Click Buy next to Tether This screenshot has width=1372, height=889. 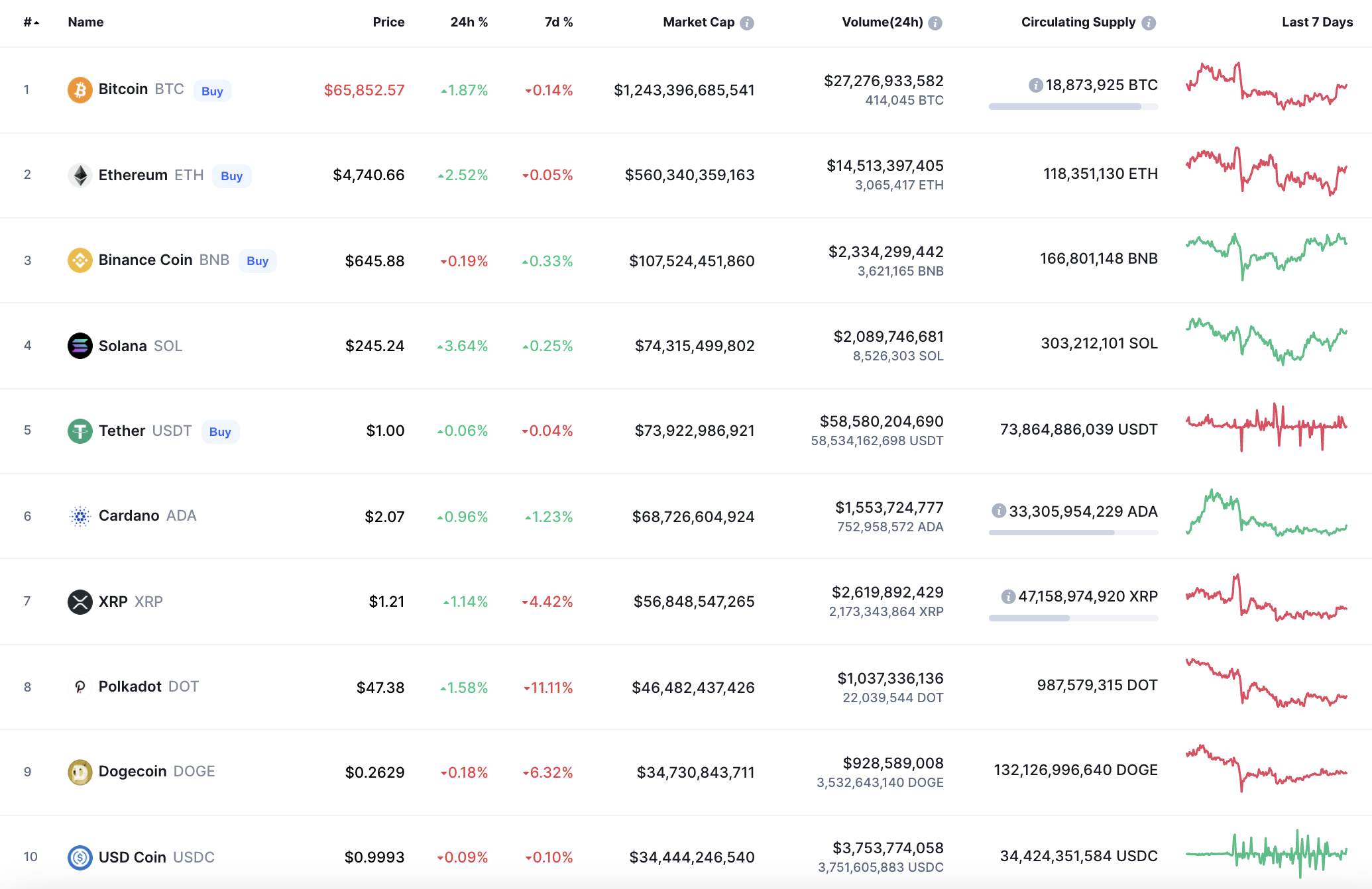click(x=220, y=432)
